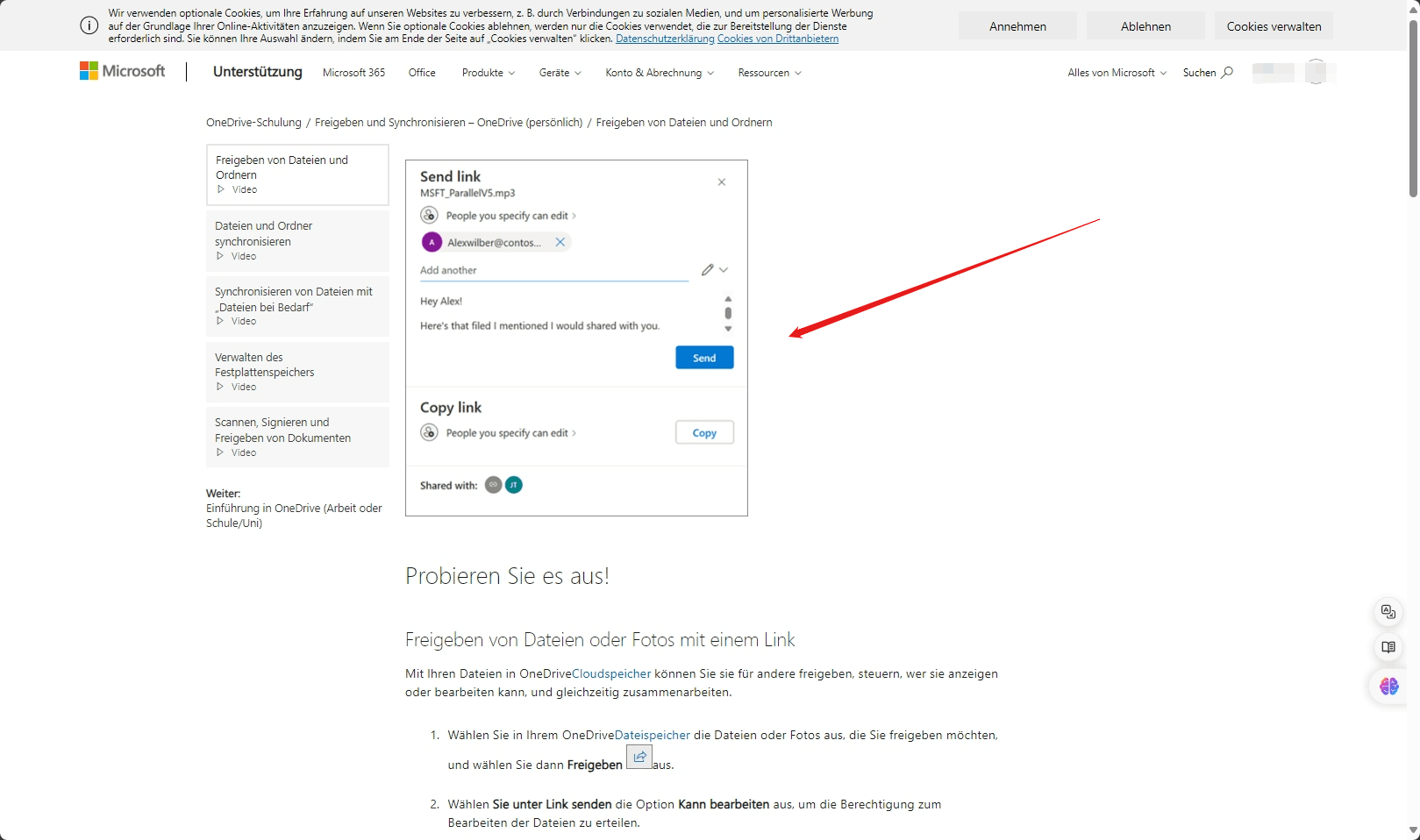Viewport: 1420px width, 840px height.
Task: Open Verwalten des Festplattenspeichers video
Action: coord(297,372)
